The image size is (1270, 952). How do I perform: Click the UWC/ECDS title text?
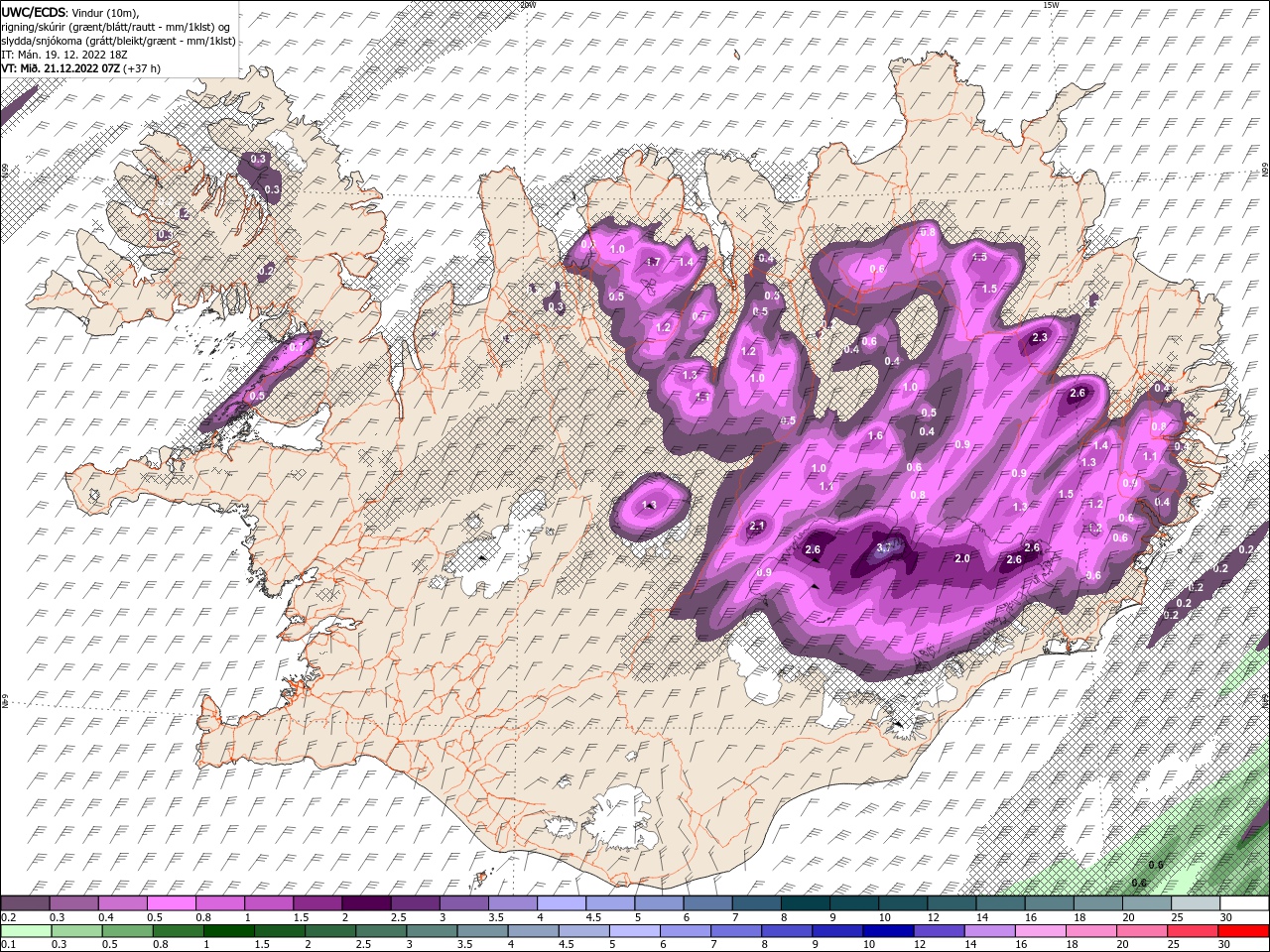point(35,11)
